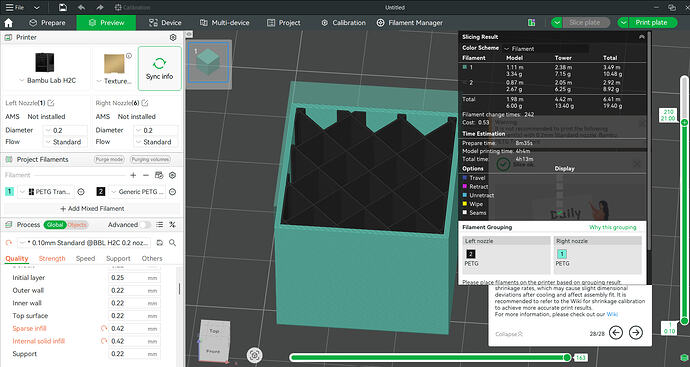Remove a filament with the minus icon

[146, 175]
